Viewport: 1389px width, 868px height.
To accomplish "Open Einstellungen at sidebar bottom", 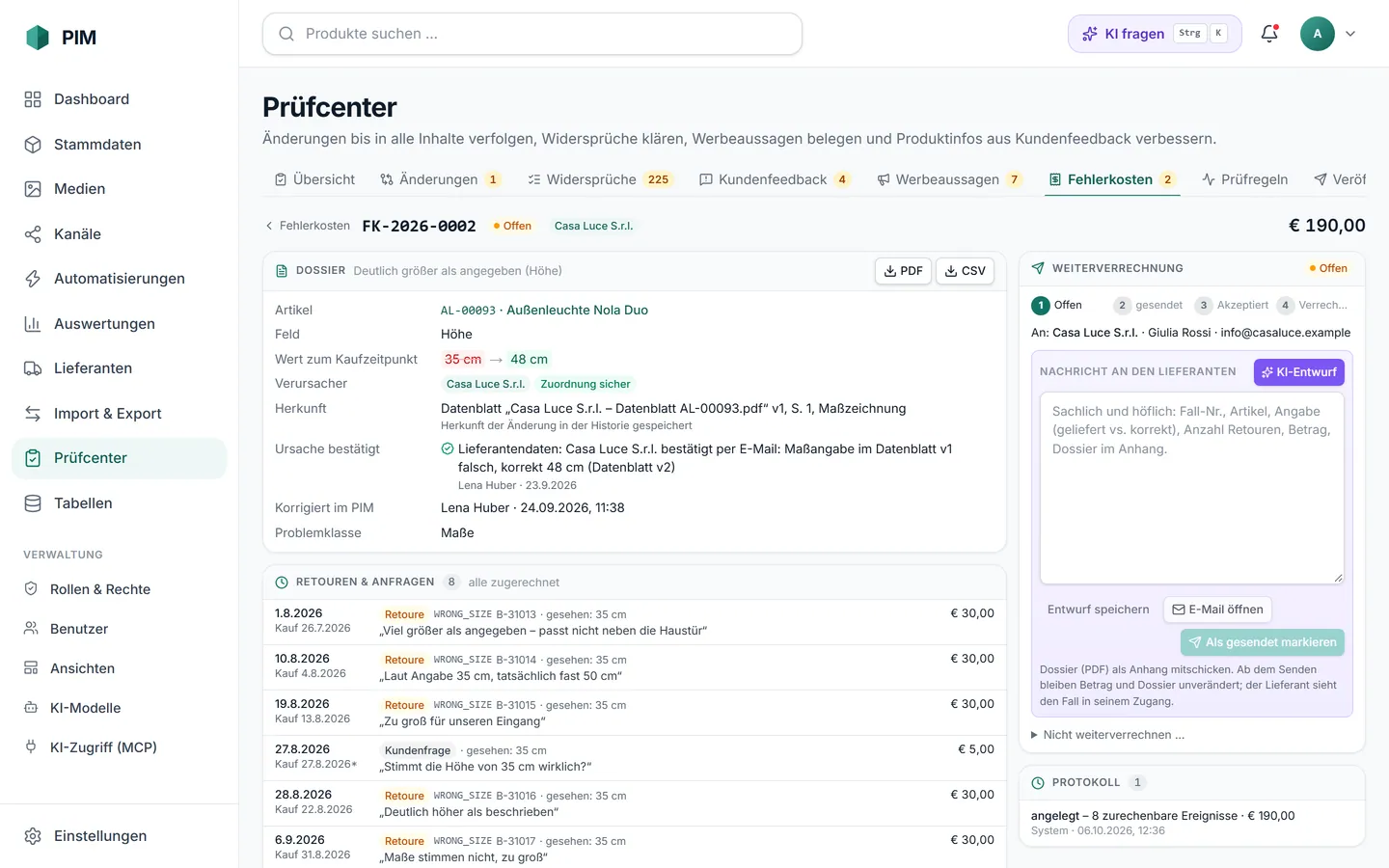I will 120,836.
